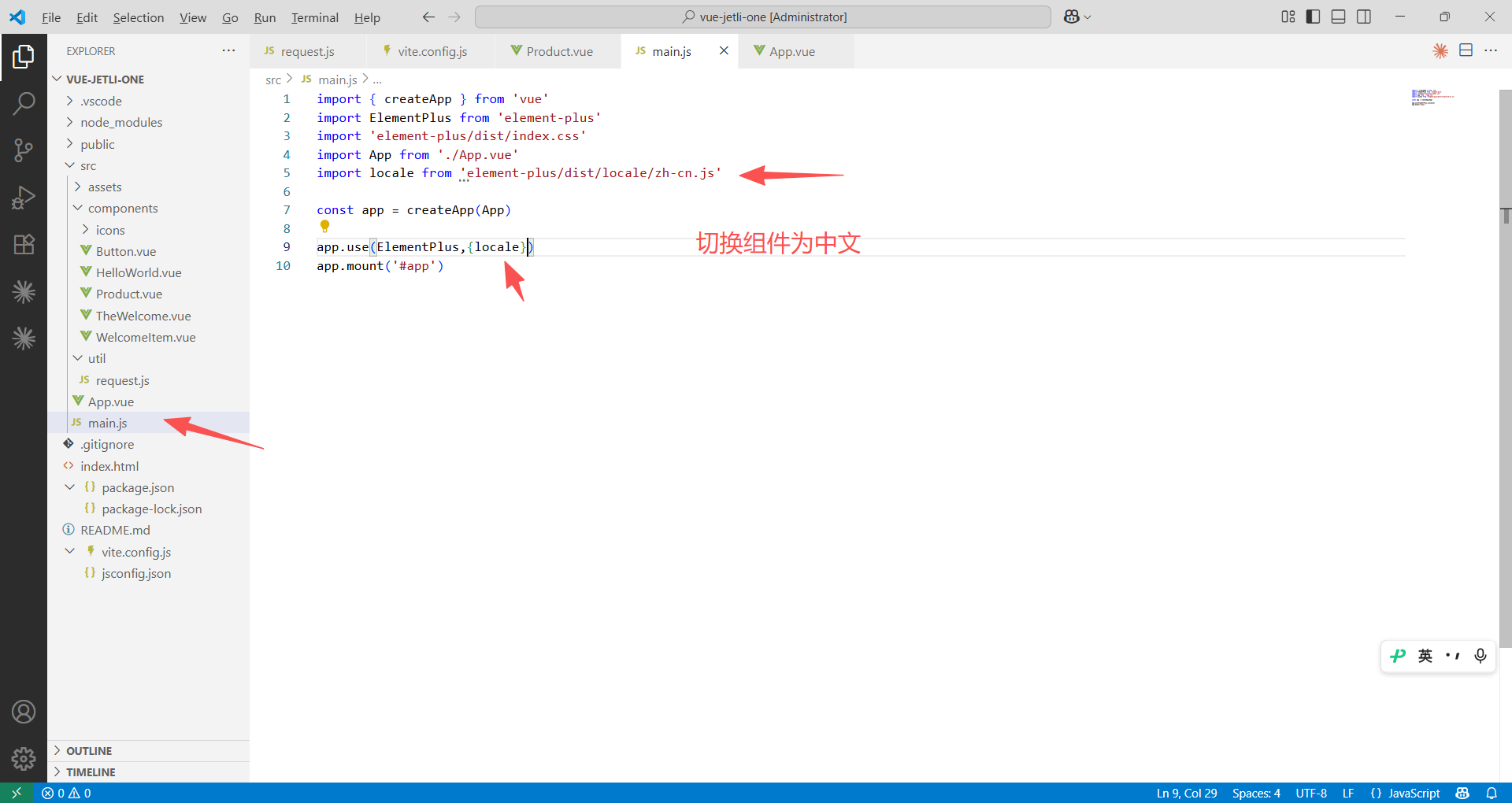Open the File menu
Viewport: 1512px width, 803px height.
(51, 17)
